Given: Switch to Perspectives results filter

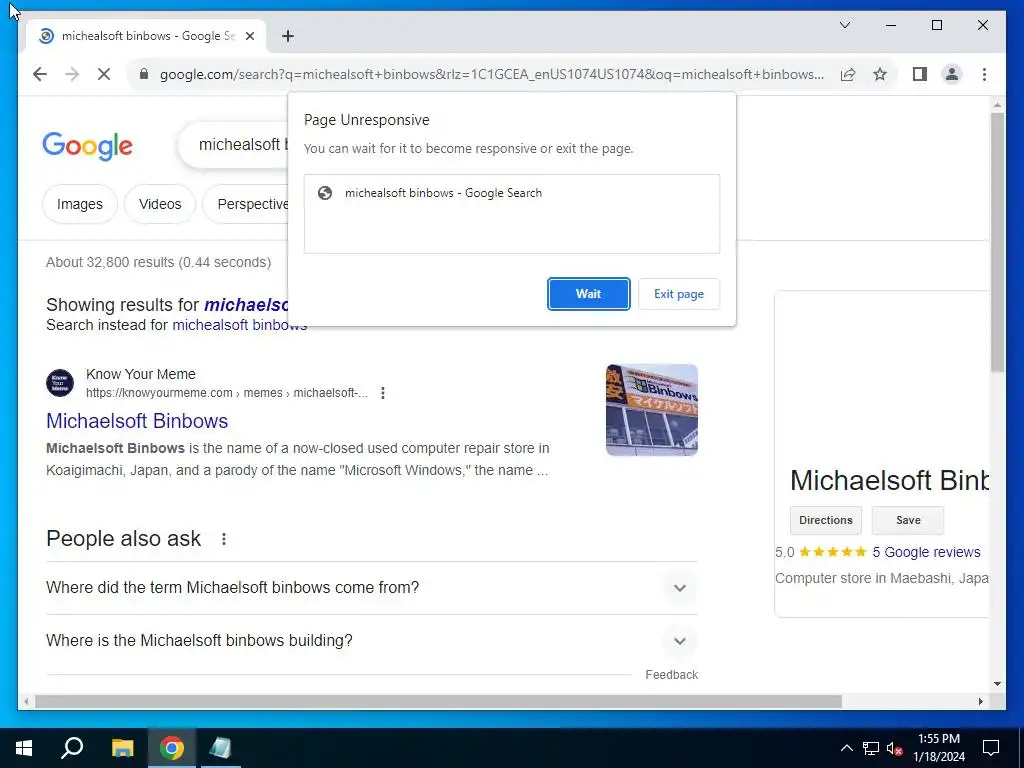Looking at the screenshot, I should [246, 204].
